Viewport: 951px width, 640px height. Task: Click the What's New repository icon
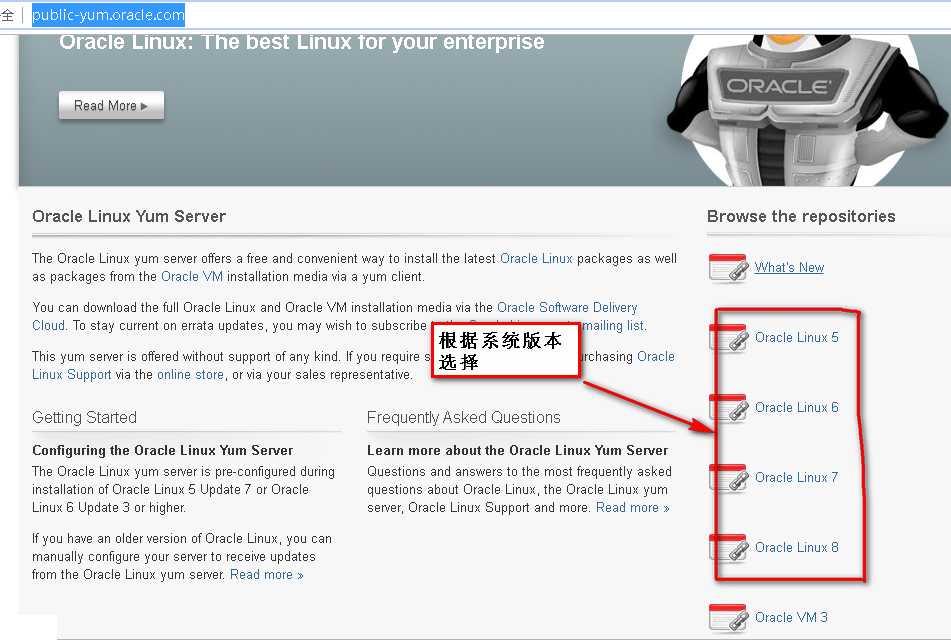point(728,268)
